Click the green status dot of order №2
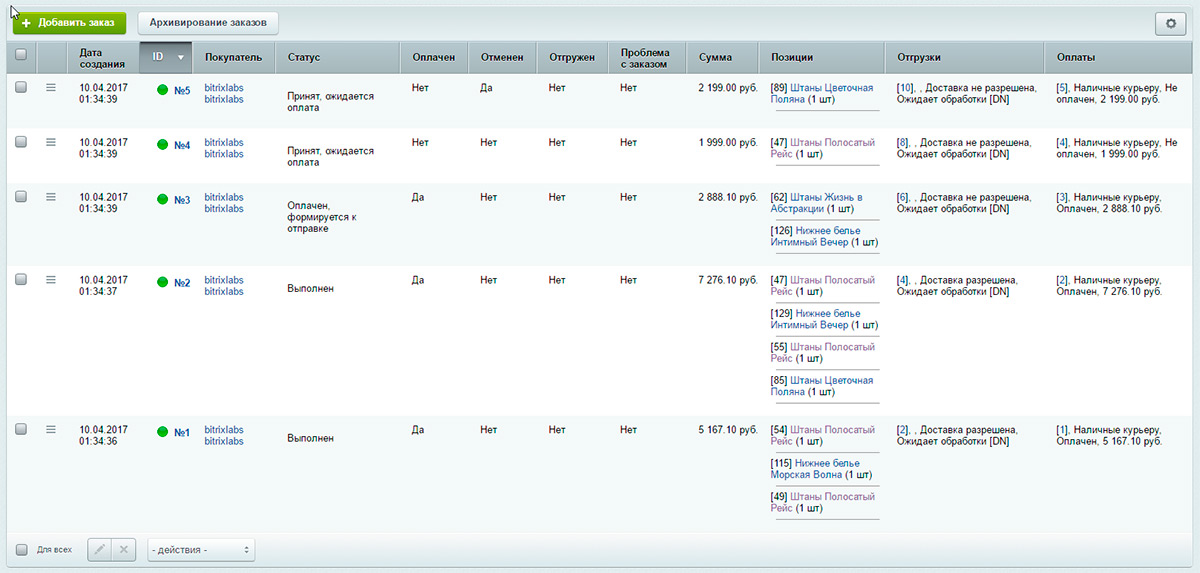This screenshot has height=573, width=1200. 162,283
